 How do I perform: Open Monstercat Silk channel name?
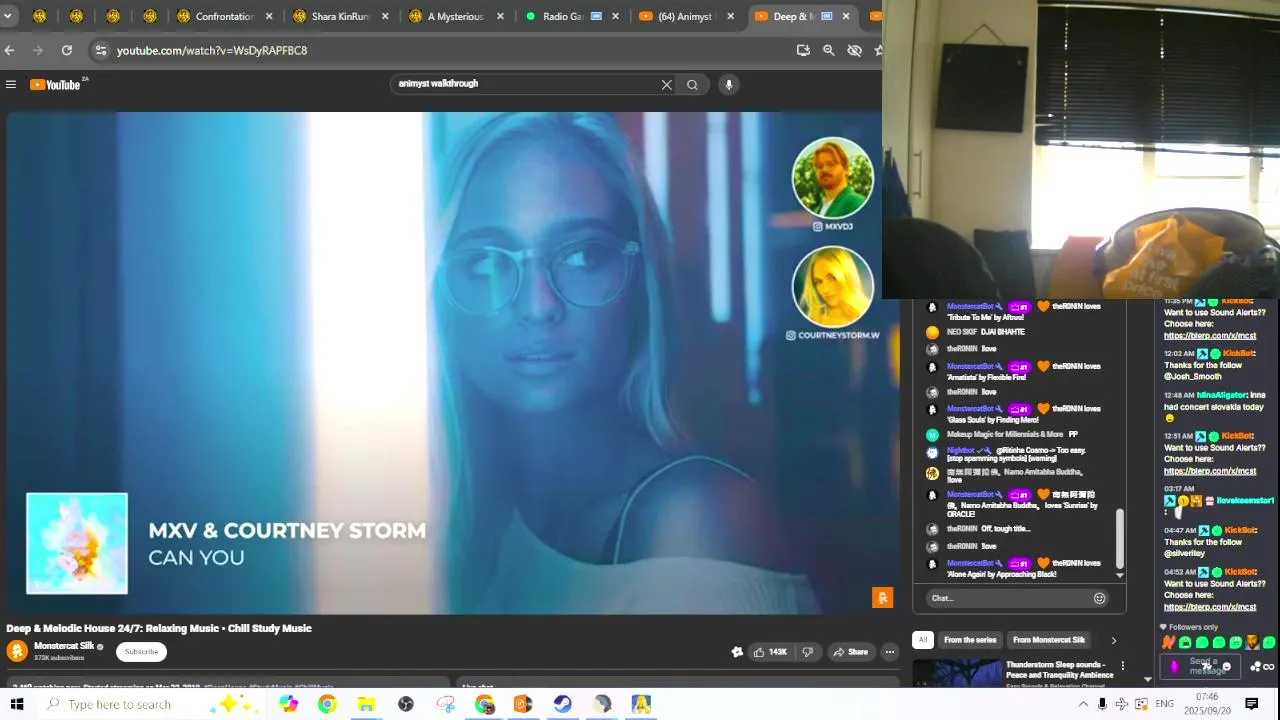pos(64,646)
